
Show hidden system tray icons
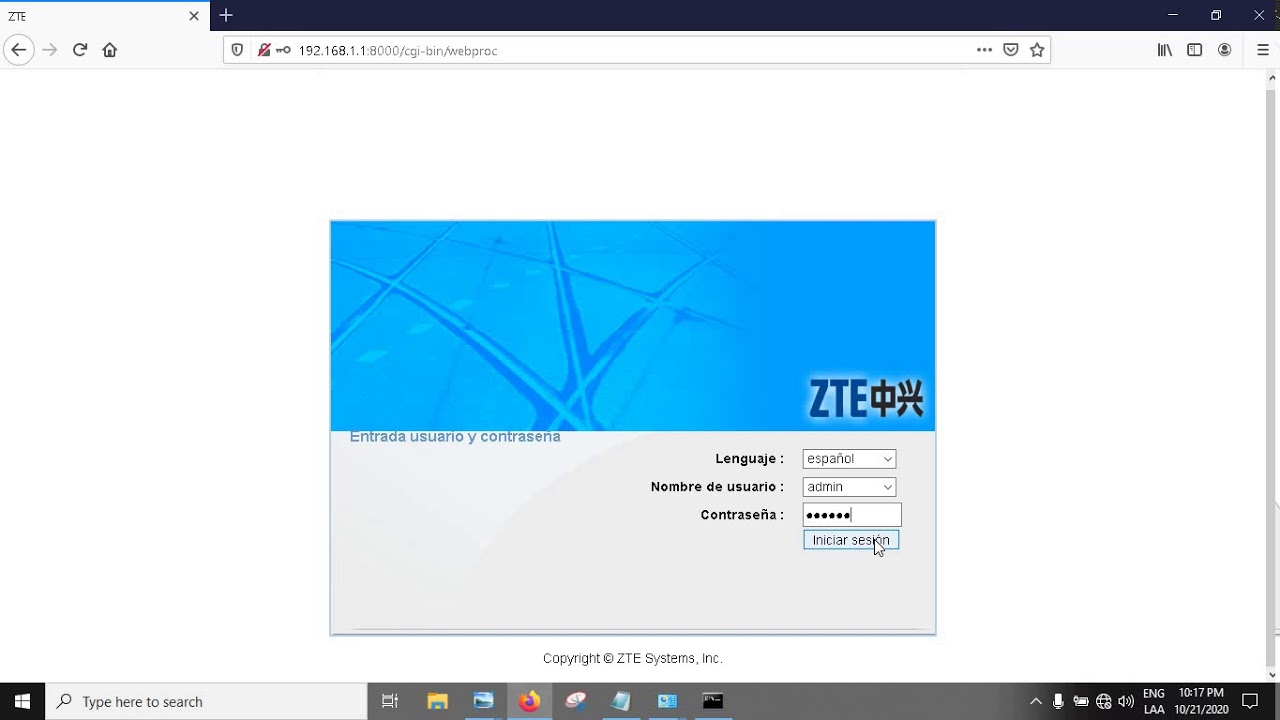pos(1036,701)
